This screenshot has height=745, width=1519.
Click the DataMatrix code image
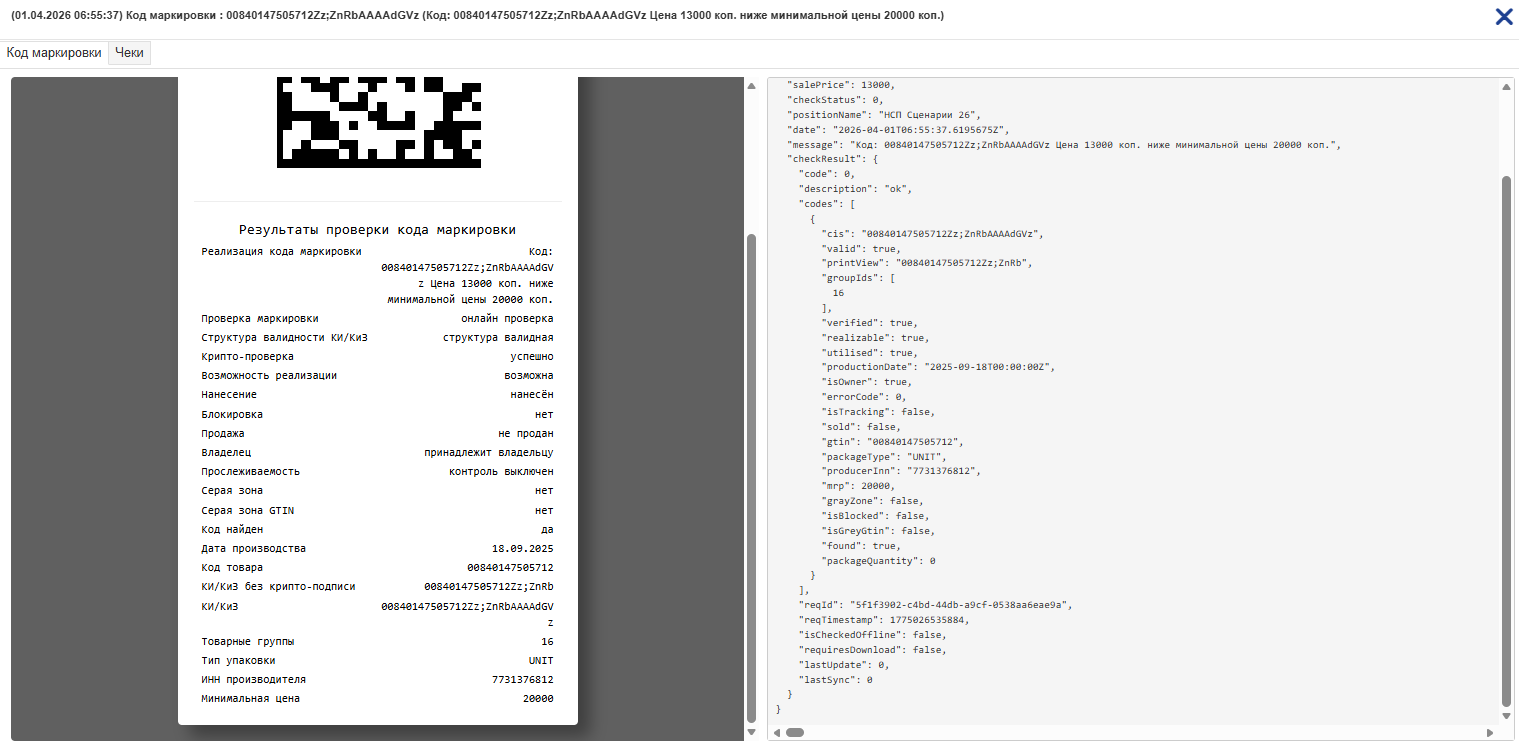[378, 122]
